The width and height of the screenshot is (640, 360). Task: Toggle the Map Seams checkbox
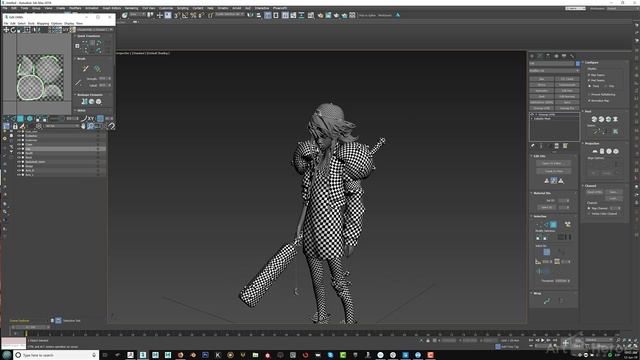click(x=589, y=75)
